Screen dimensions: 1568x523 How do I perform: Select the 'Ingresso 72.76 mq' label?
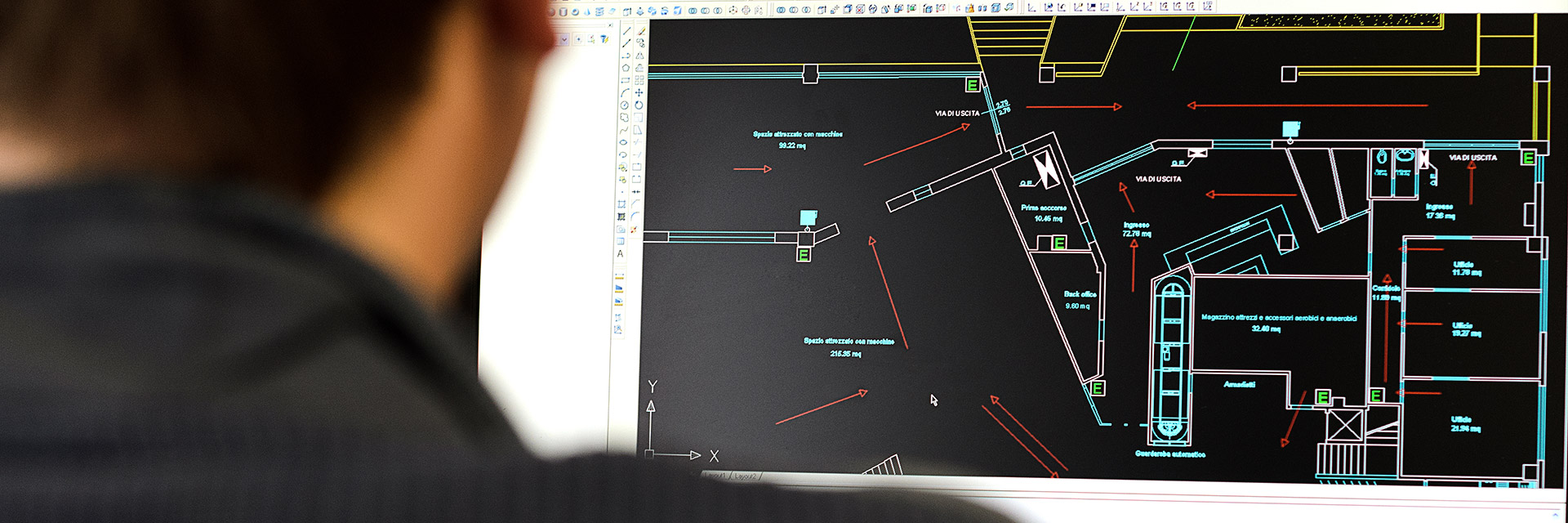pos(1136,230)
